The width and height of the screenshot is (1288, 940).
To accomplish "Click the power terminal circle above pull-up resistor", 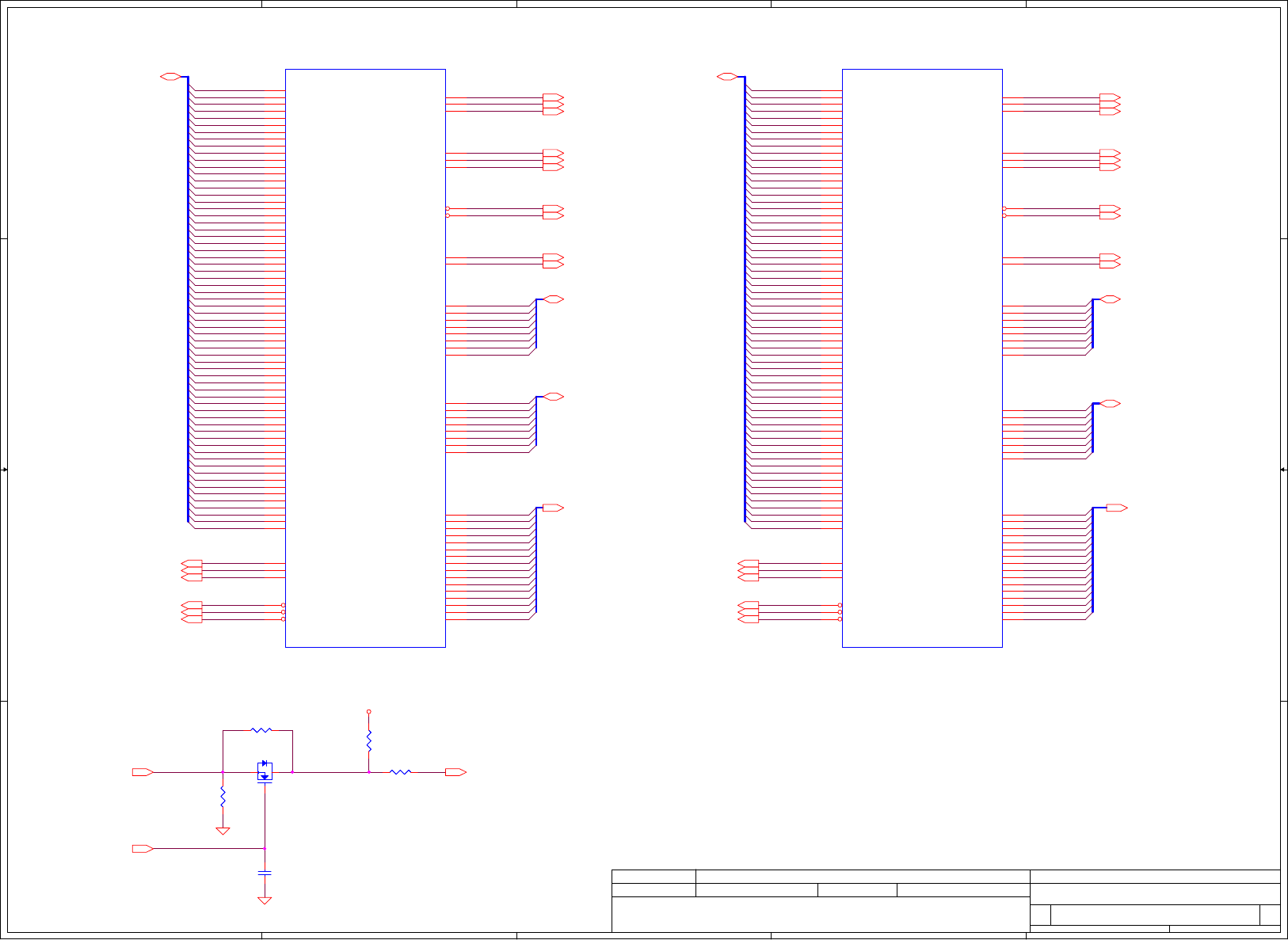I will (x=368, y=712).
